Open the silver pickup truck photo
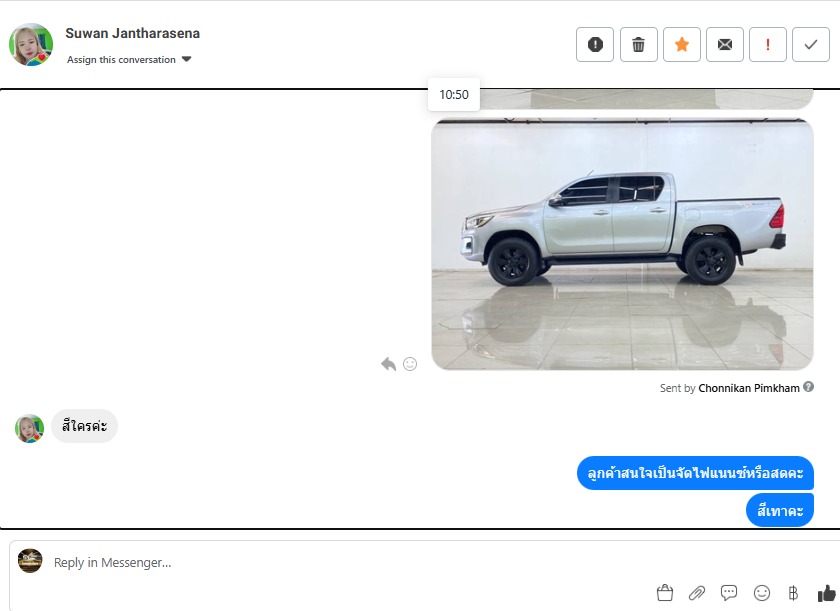Screen dimensions: 840x611 [622, 244]
